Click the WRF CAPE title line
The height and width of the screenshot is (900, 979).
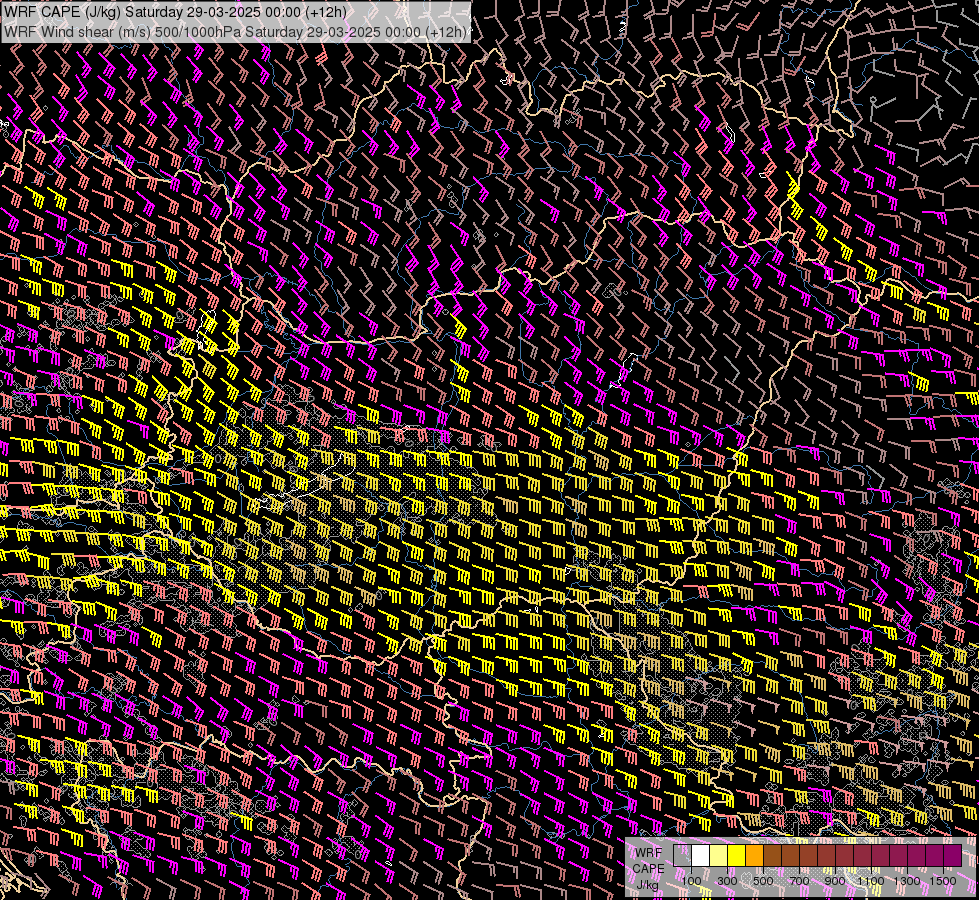coord(175,12)
